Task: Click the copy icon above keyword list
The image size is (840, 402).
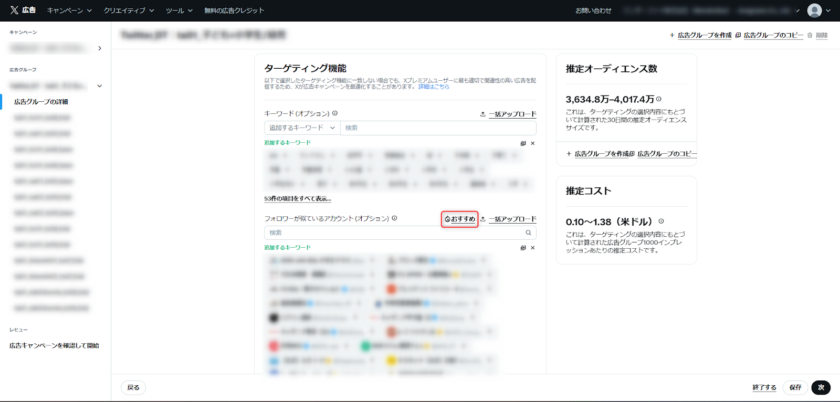Action: click(x=522, y=143)
